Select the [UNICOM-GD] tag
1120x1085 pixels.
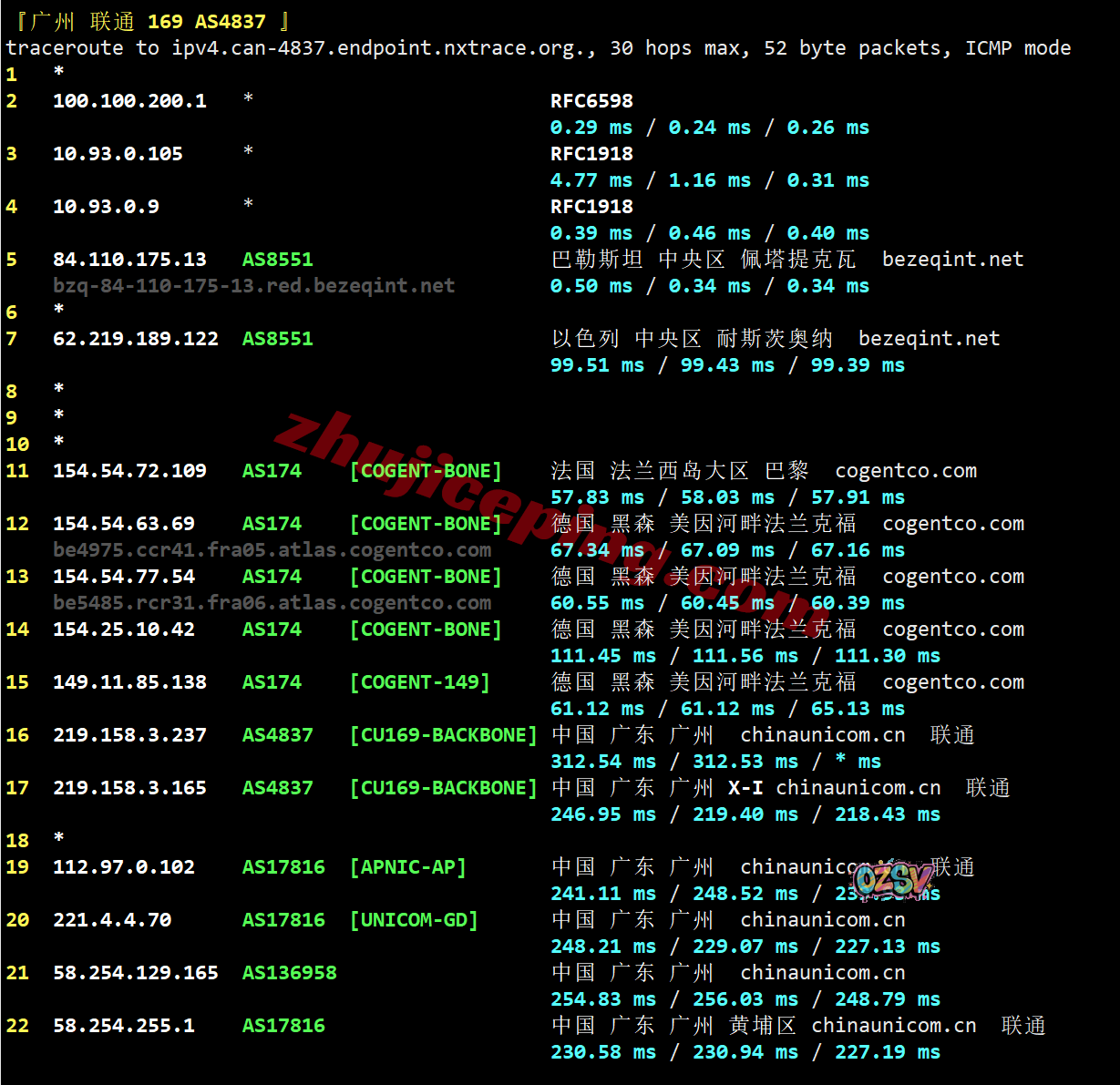(414, 920)
